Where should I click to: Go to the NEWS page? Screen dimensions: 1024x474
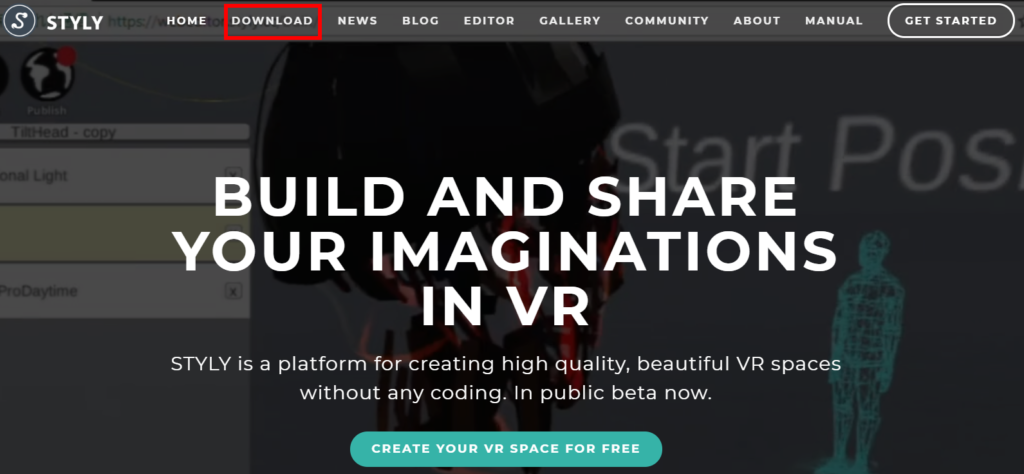tap(357, 21)
